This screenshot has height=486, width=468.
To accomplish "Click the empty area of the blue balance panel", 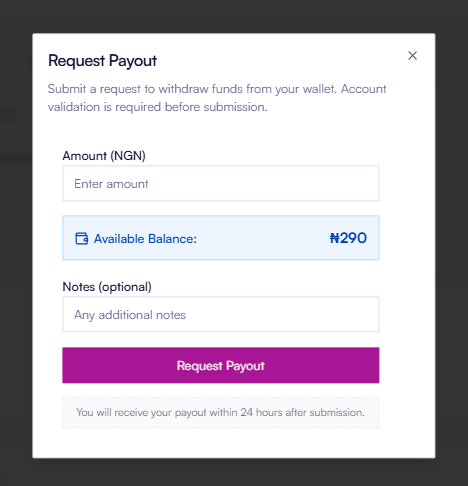I will click(263, 238).
